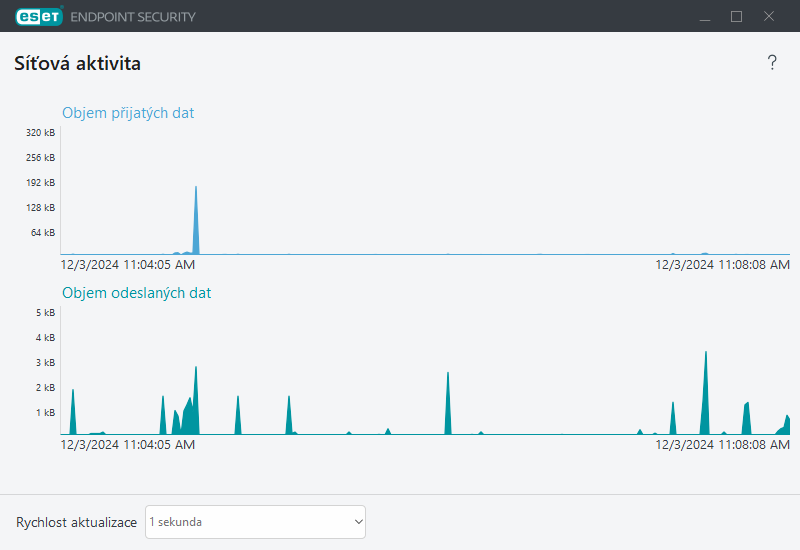Click the Síťová aktivita heading

pyautogui.click(x=77, y=64)
